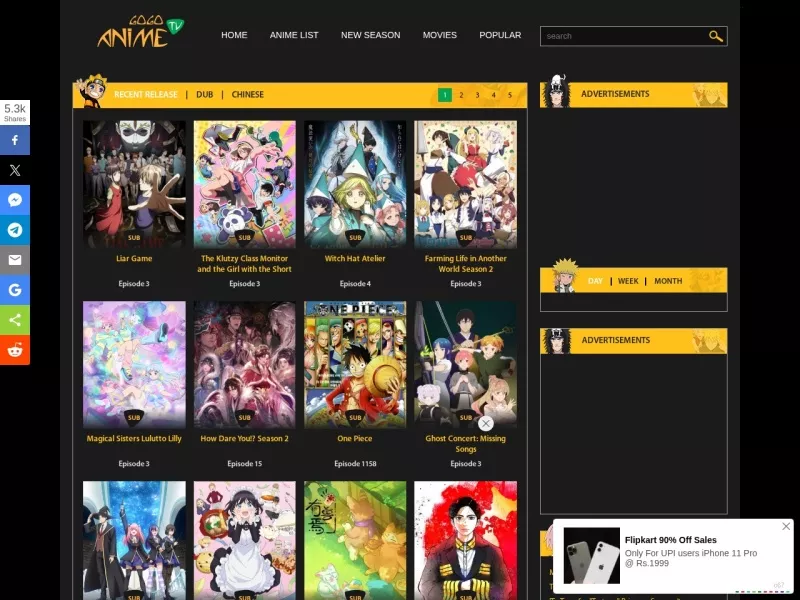Close the Flipkart ad popup
The width and height of the screenshot is (800, 600).
point(786,526)
